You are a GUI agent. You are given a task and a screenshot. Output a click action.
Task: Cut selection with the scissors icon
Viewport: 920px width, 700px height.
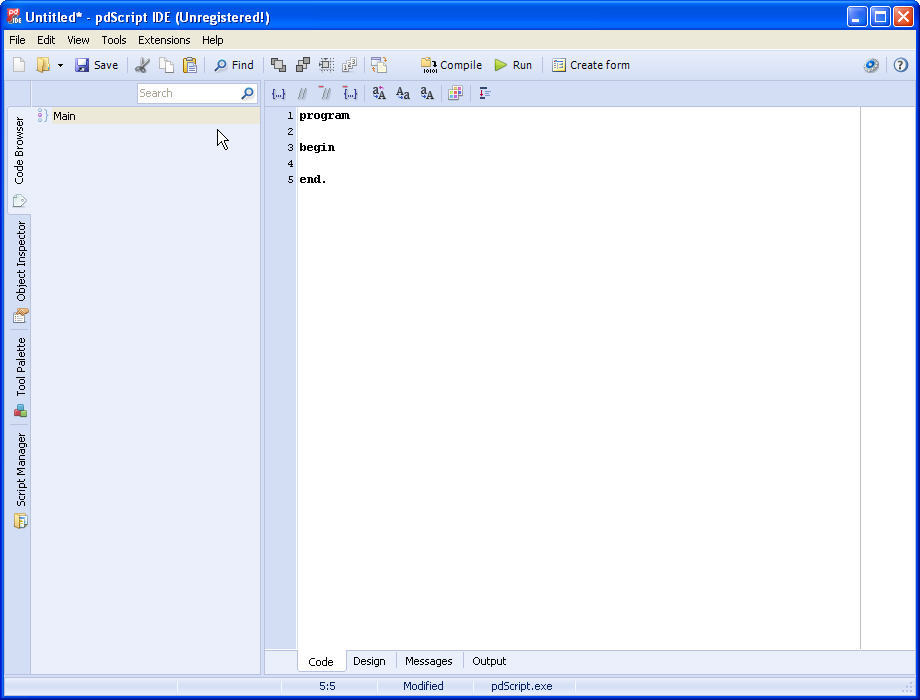[x=142, y=65]
